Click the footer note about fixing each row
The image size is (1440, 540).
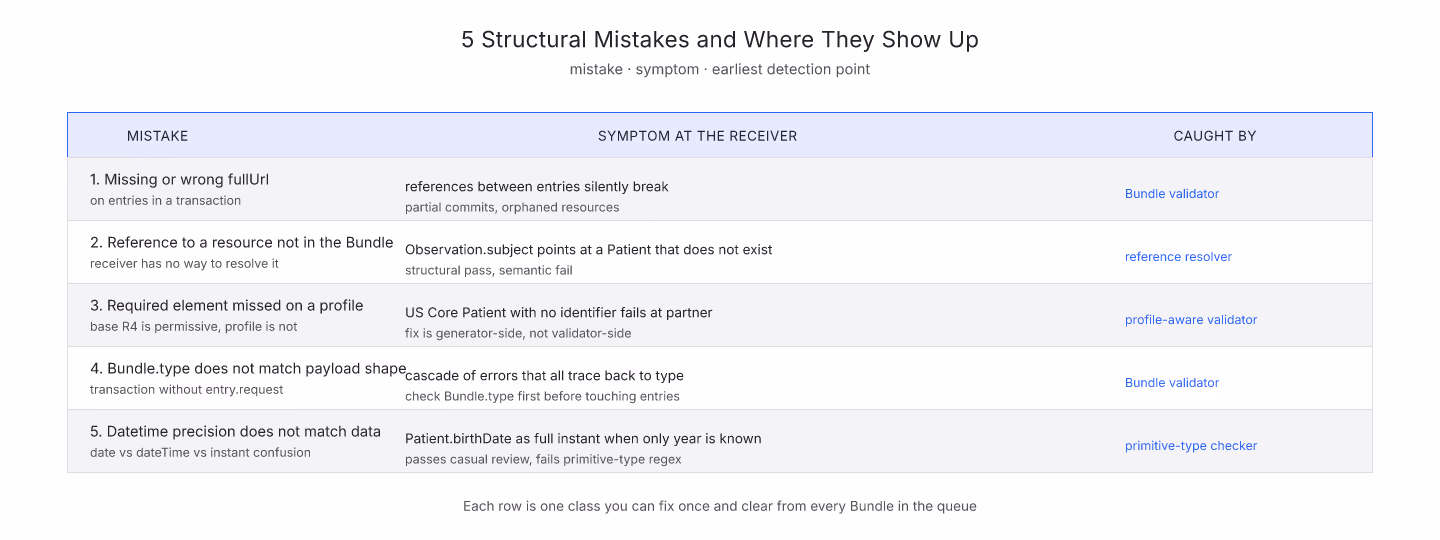(x=719, y=507)
